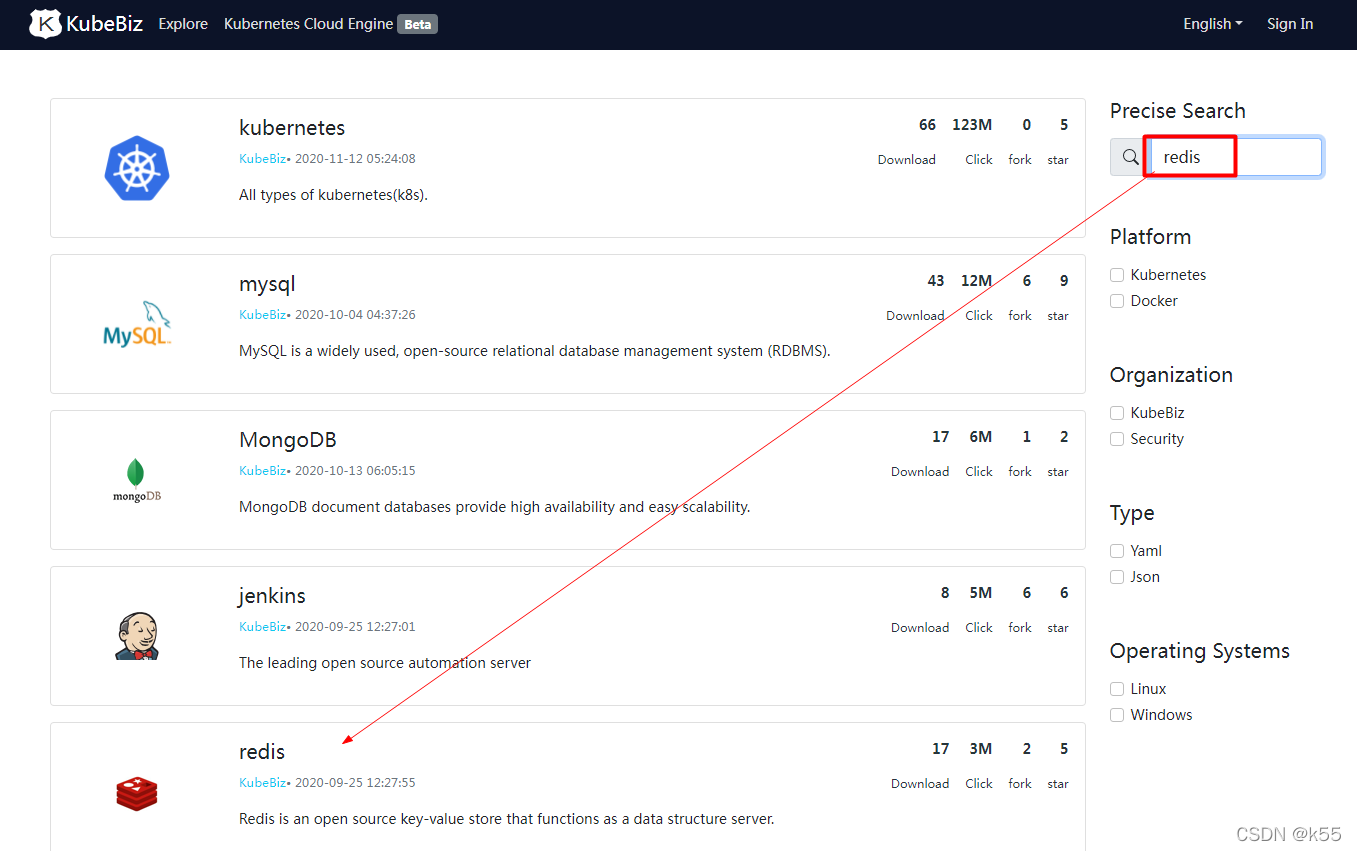Select the Linux operating system checkbox
The width and height of the screenshot is (1357, 851).
(1117, 689)
